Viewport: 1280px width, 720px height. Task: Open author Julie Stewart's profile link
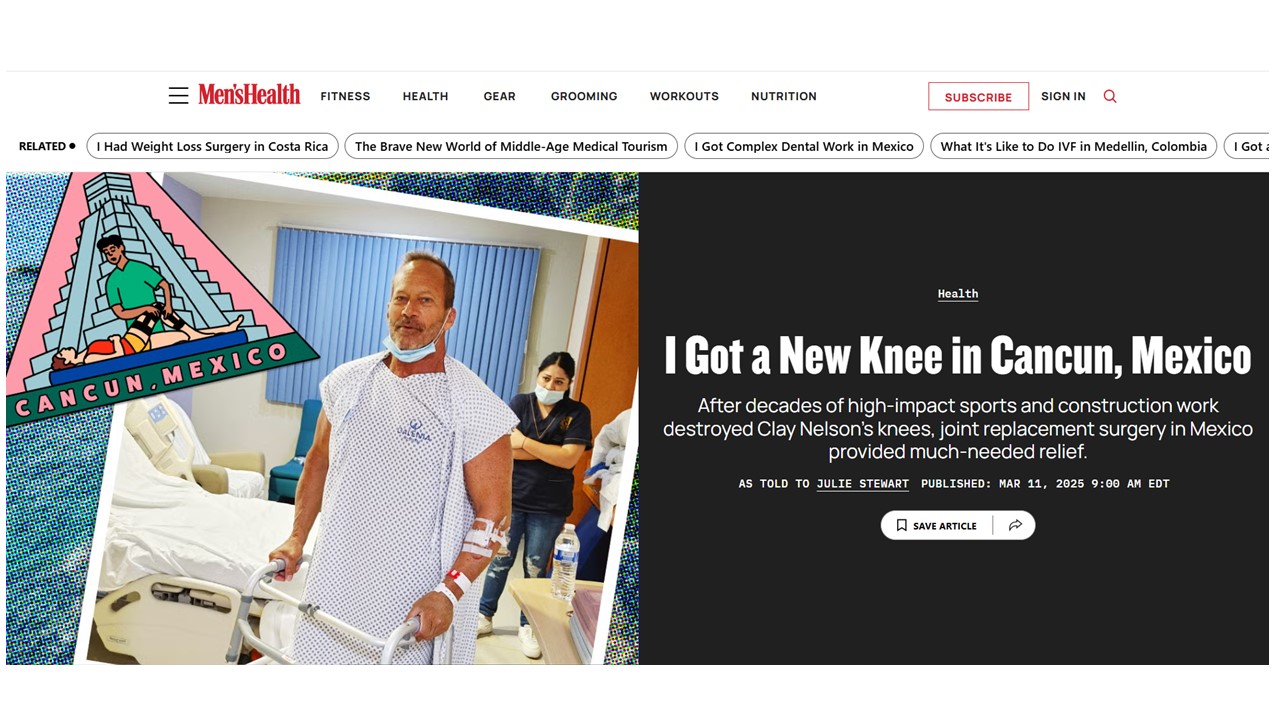click(x=863, y=484)
